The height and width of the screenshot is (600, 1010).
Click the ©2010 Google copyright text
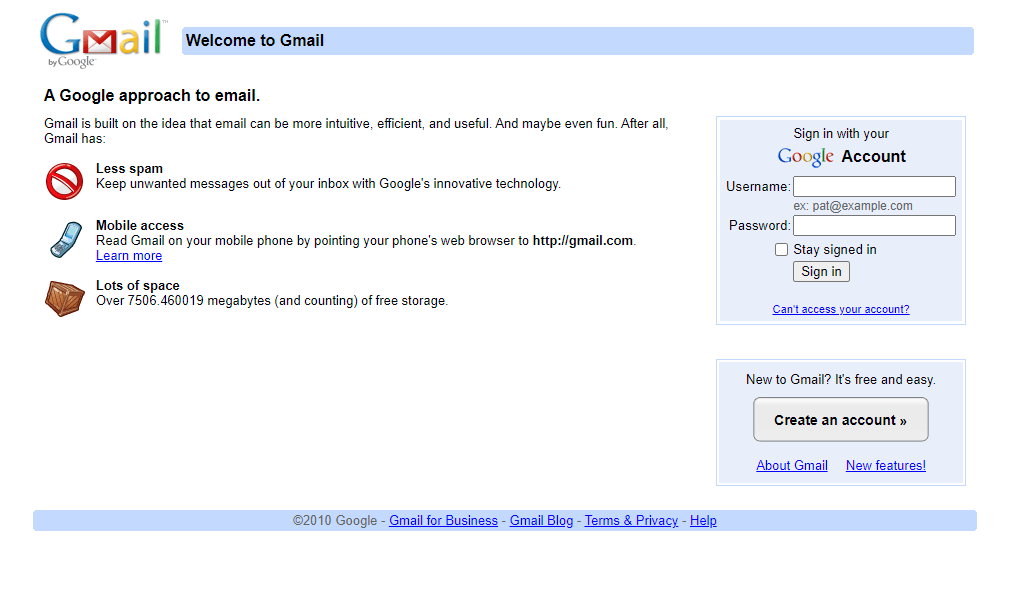click(335, 521)
